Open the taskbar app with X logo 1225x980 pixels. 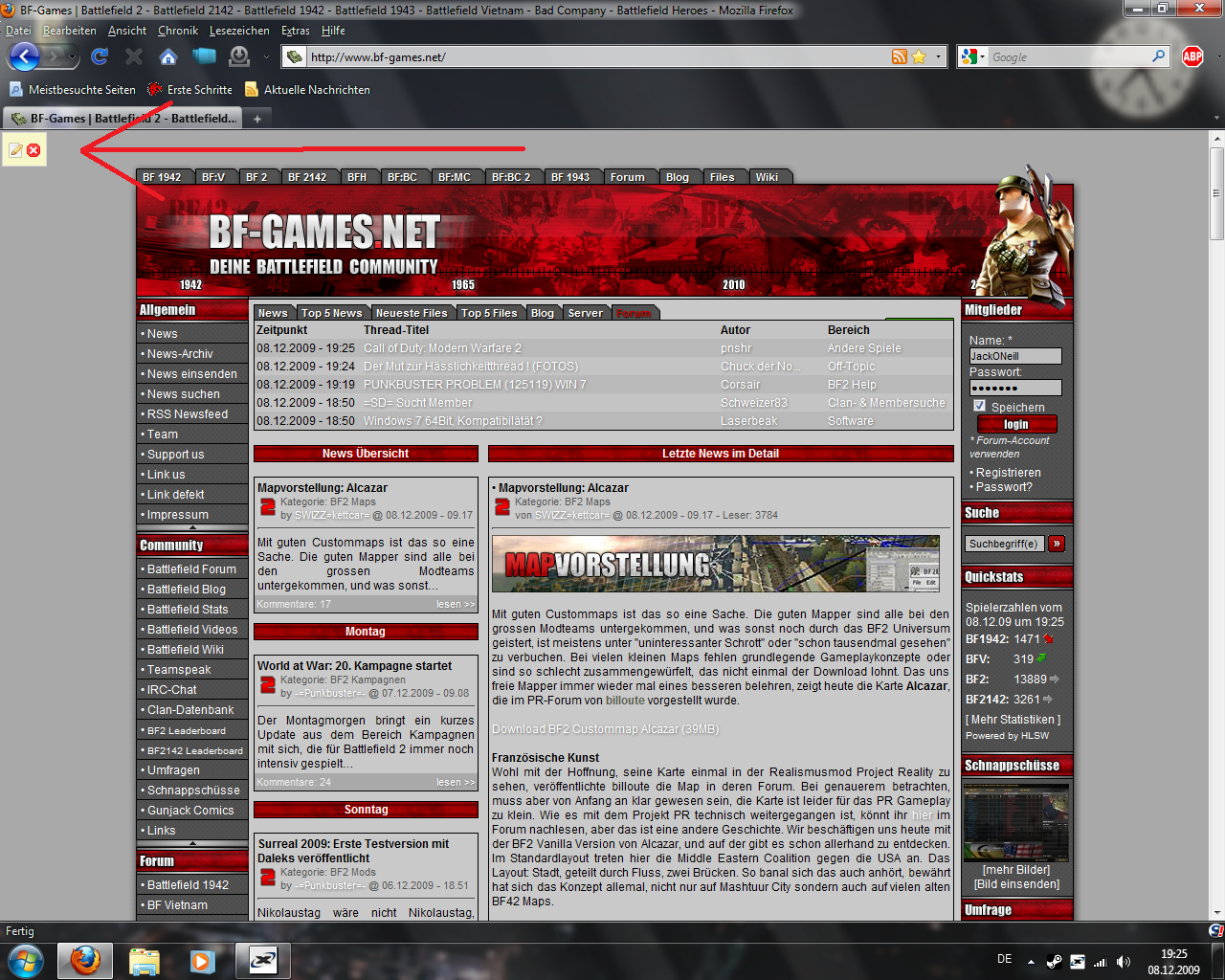(x=262, y=960)
